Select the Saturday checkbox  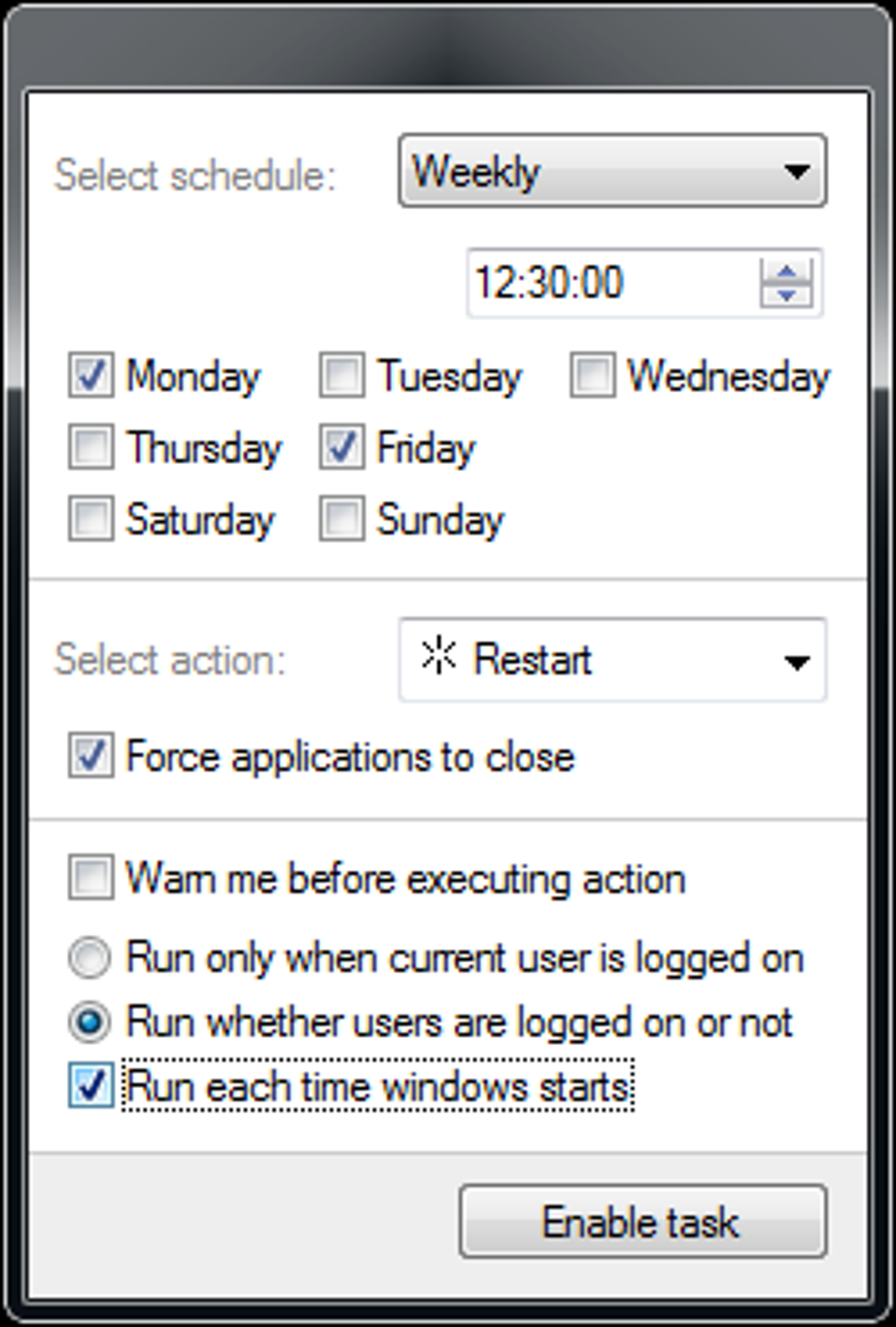click(90, 518)
